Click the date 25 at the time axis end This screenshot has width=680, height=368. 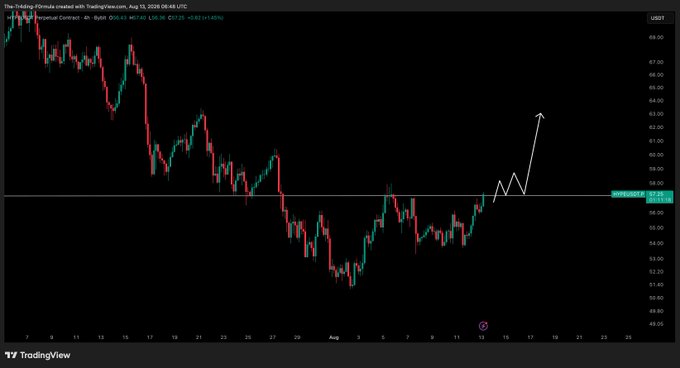(x=628, y=337)
